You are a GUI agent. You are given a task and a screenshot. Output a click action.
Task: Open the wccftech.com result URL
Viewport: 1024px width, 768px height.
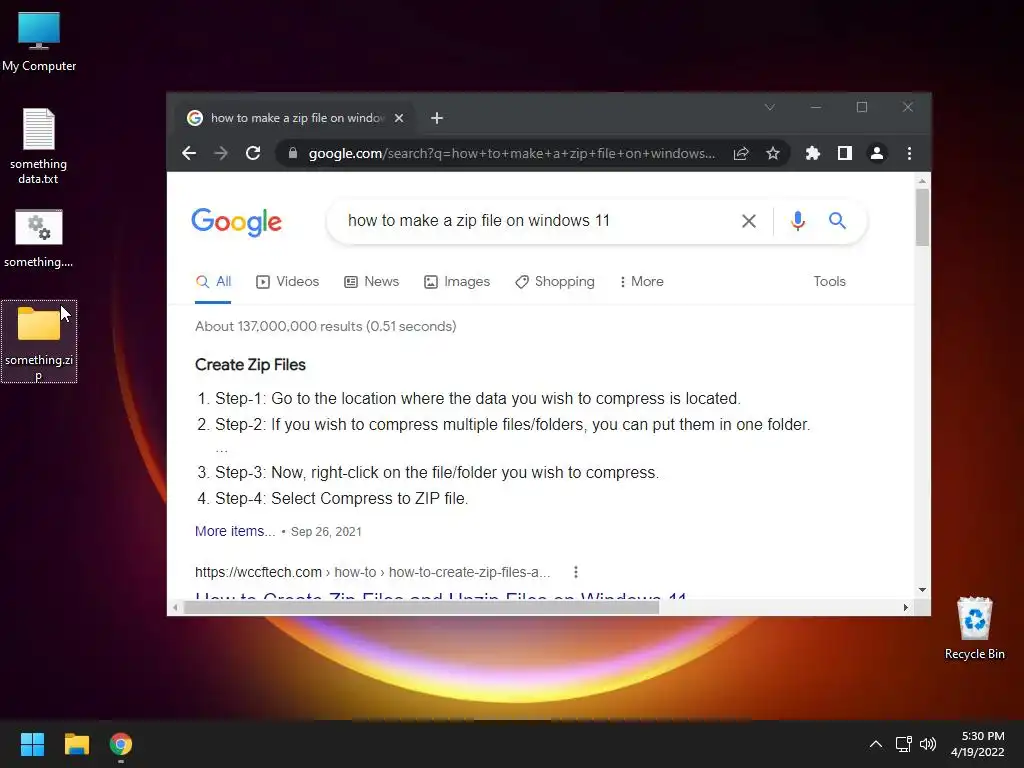click(372, 572)
